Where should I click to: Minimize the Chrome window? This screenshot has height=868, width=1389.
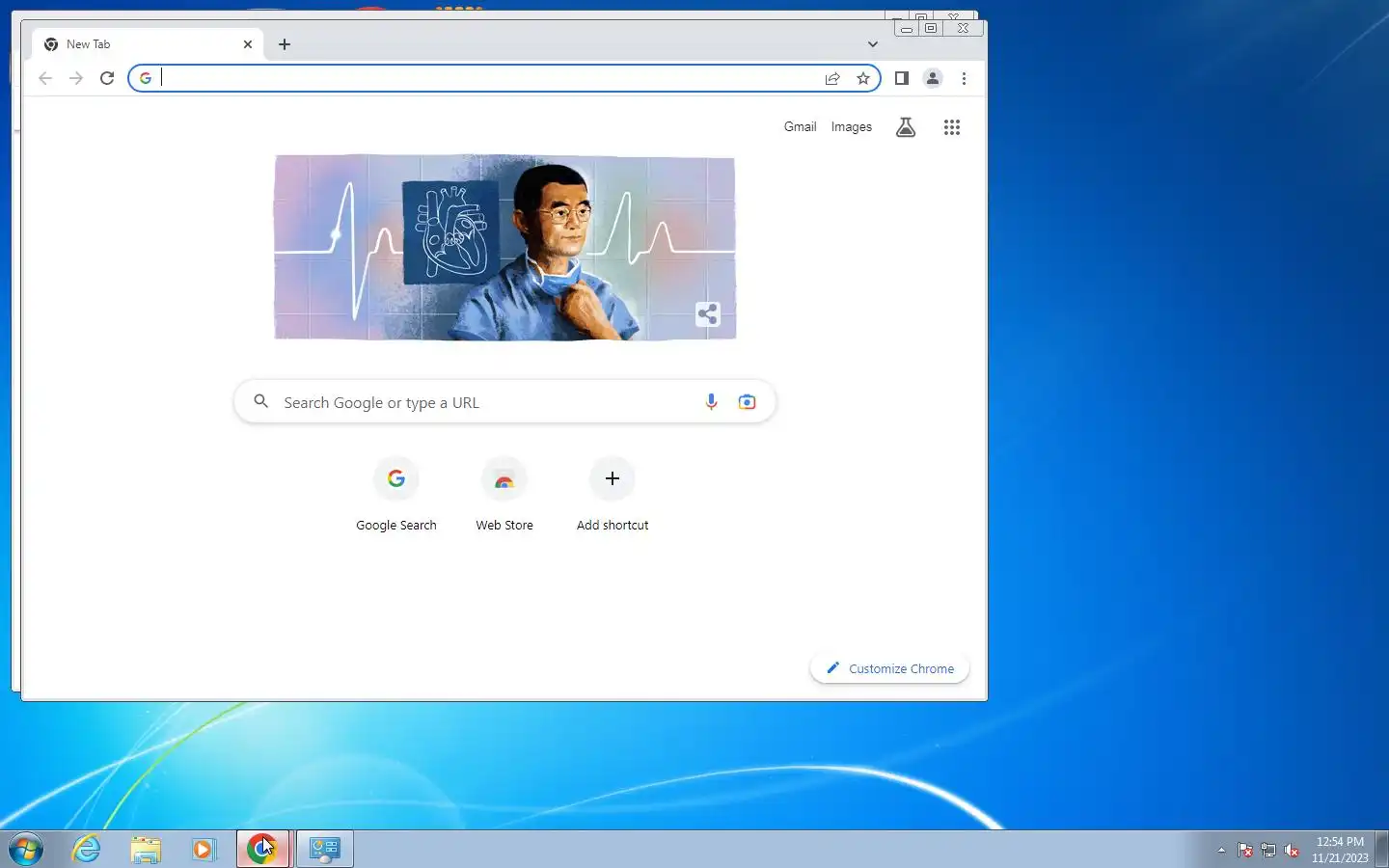(x=907, y=29)
